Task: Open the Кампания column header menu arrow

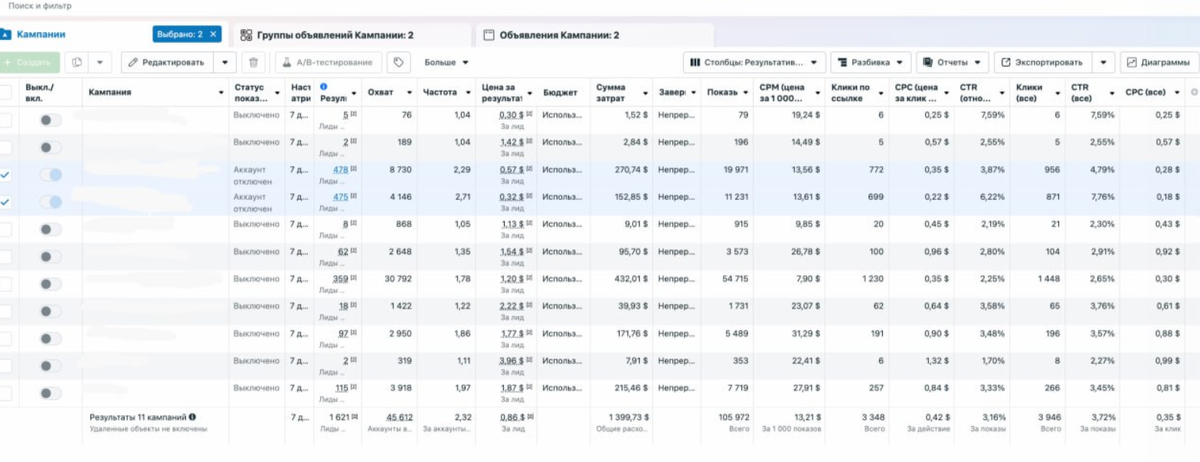Action: [x=222, y=92]
